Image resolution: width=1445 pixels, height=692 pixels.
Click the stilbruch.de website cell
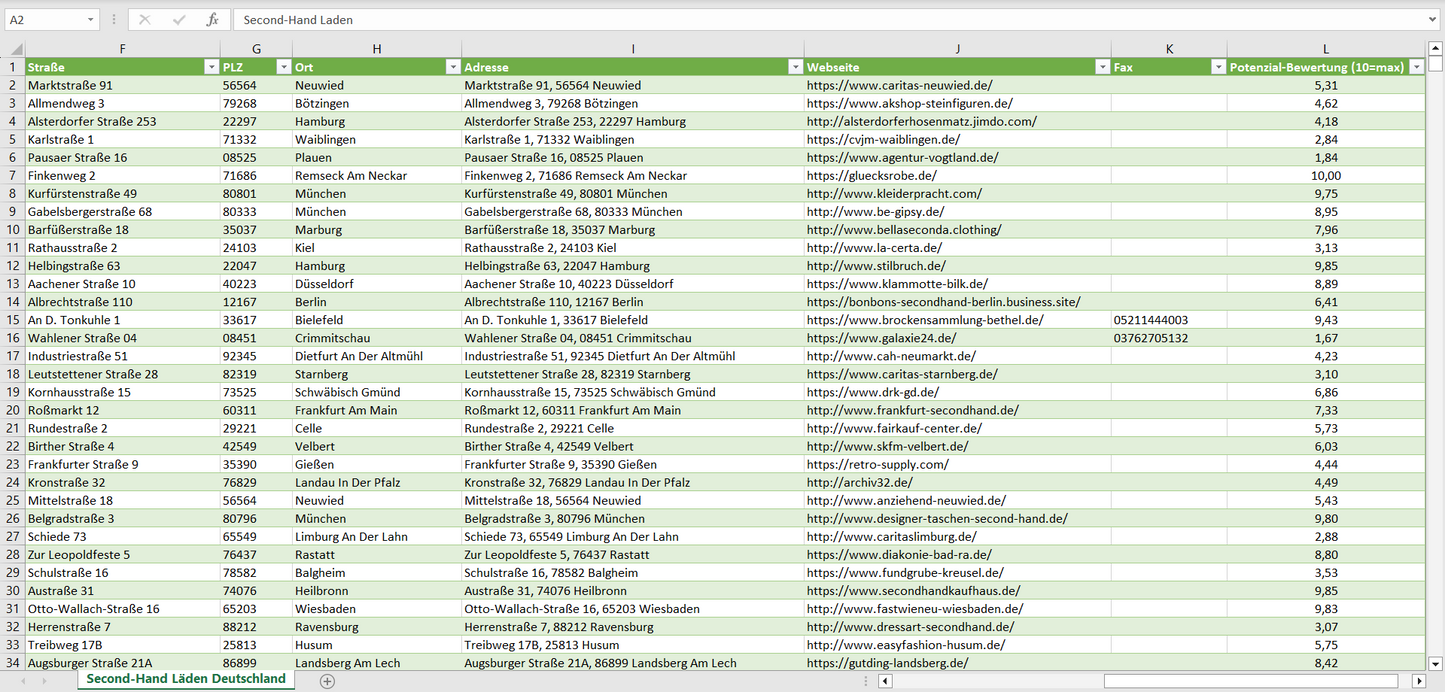click(x=875, y=266)
